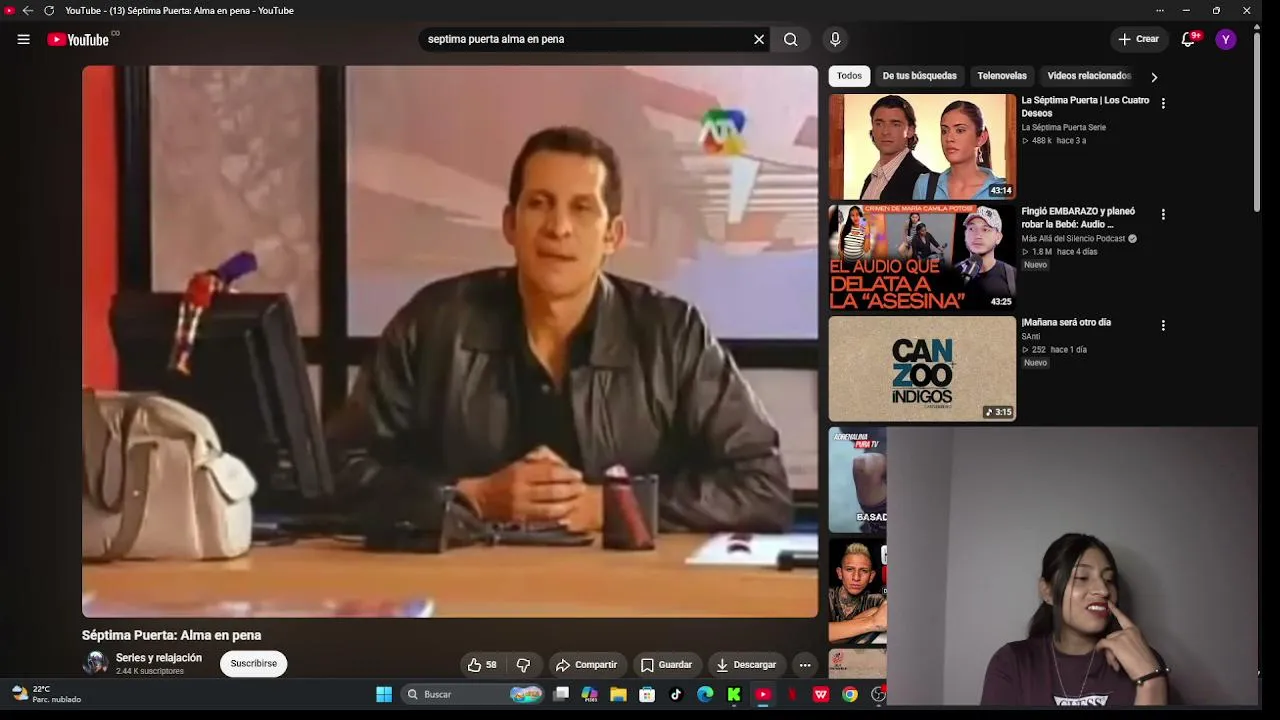This screenshot has width=1280, height=720.
Task: Go to the YouTube home logo
Action: (x=78, y=39)
